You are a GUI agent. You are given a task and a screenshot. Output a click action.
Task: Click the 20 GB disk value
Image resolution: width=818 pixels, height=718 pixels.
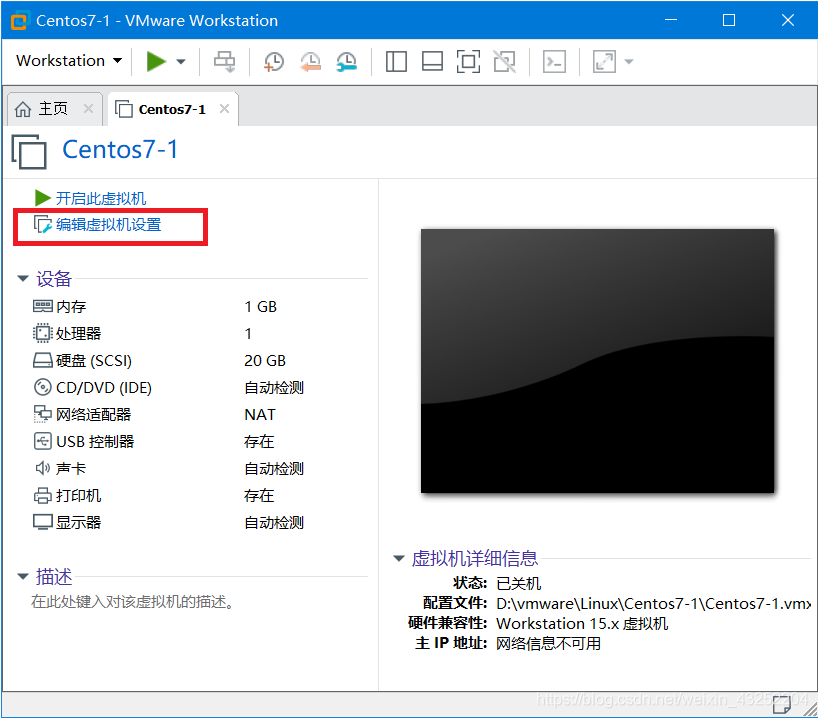(265, 361)
